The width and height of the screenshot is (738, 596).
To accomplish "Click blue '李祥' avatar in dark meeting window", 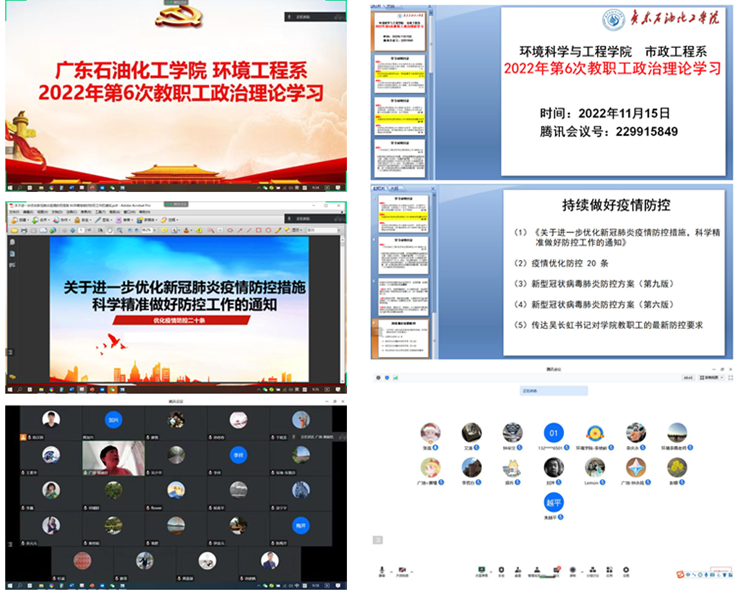I will click(238, 455).
